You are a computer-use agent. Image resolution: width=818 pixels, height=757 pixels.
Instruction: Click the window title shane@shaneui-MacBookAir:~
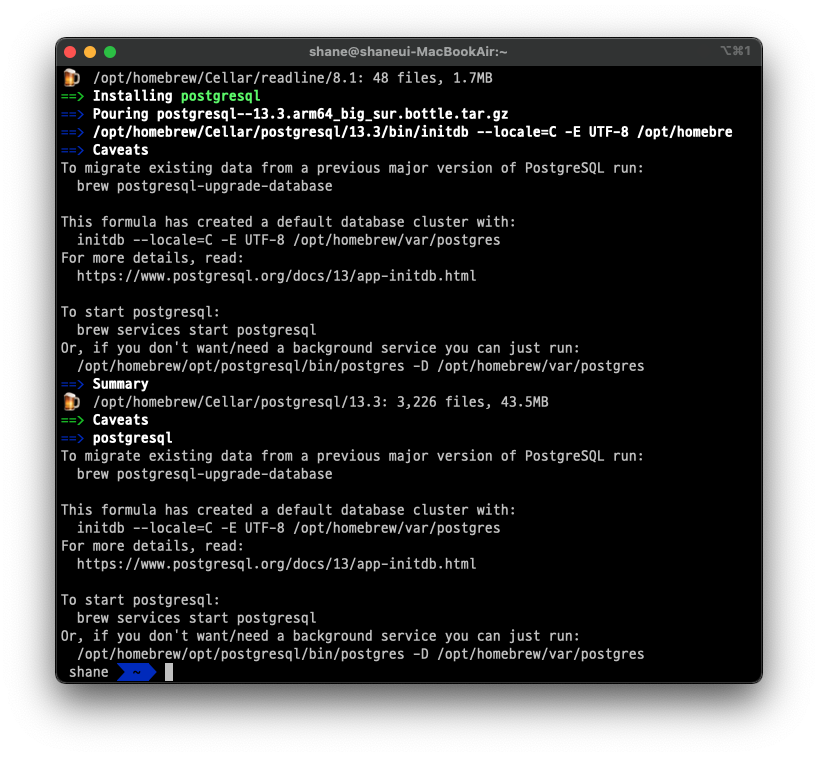tap(408, 52)
